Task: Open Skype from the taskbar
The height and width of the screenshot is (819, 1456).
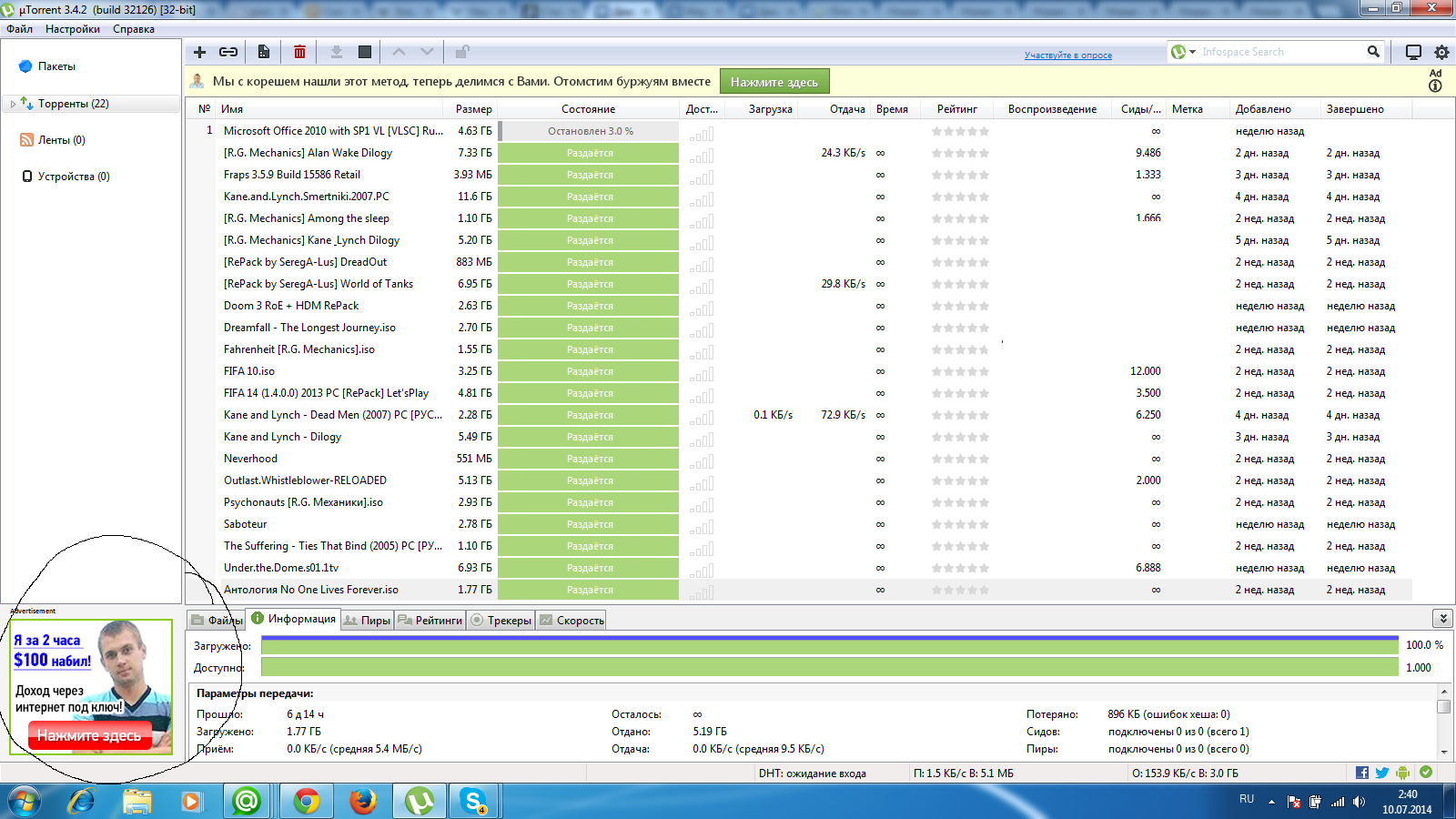Action: 474,801
